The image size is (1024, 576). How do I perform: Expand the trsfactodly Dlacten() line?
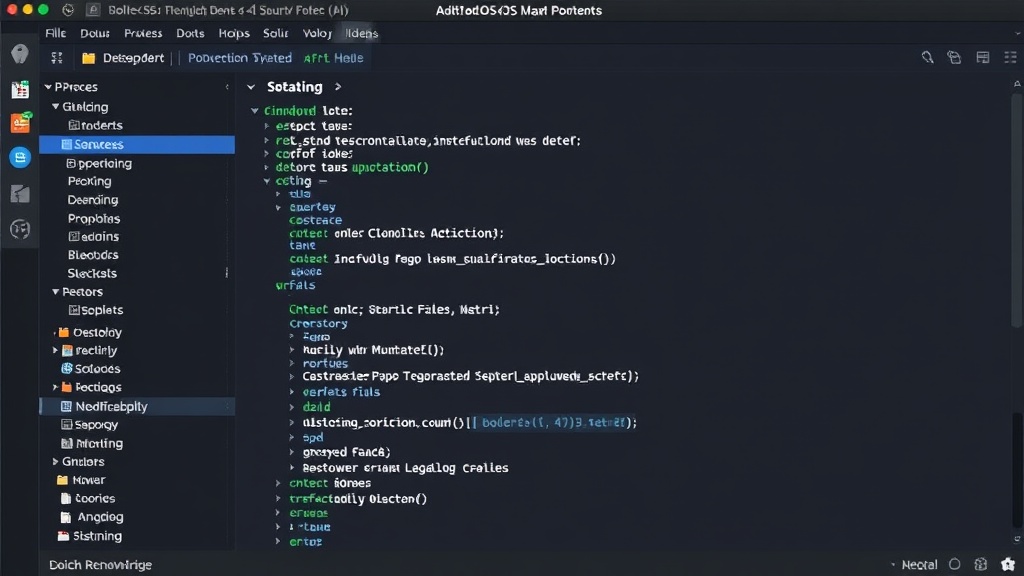278,499
